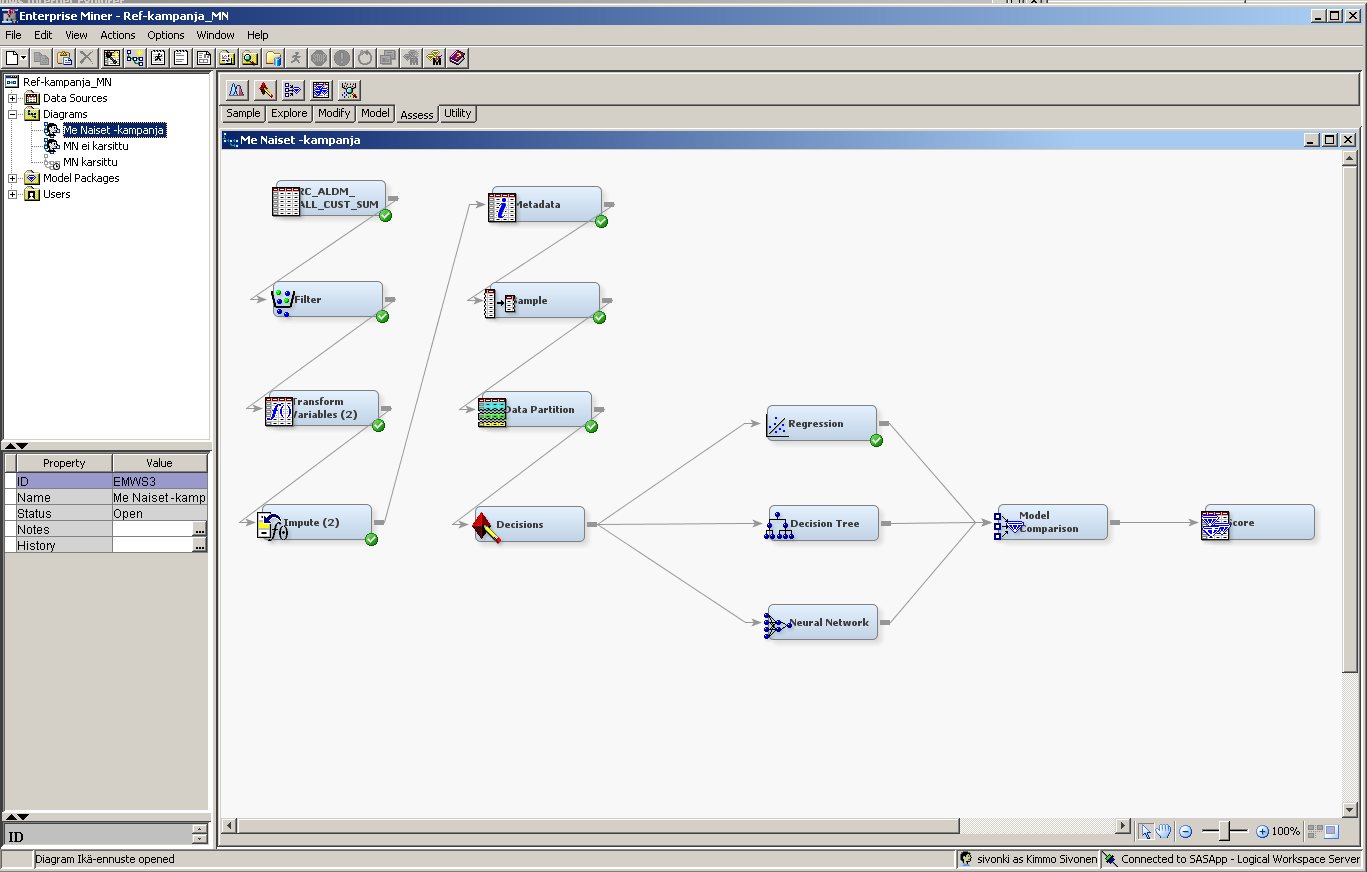The image size is (1367, 872).
Task: Select the Data Partition node
Action: pyautogui.click(x=535, y=409)
